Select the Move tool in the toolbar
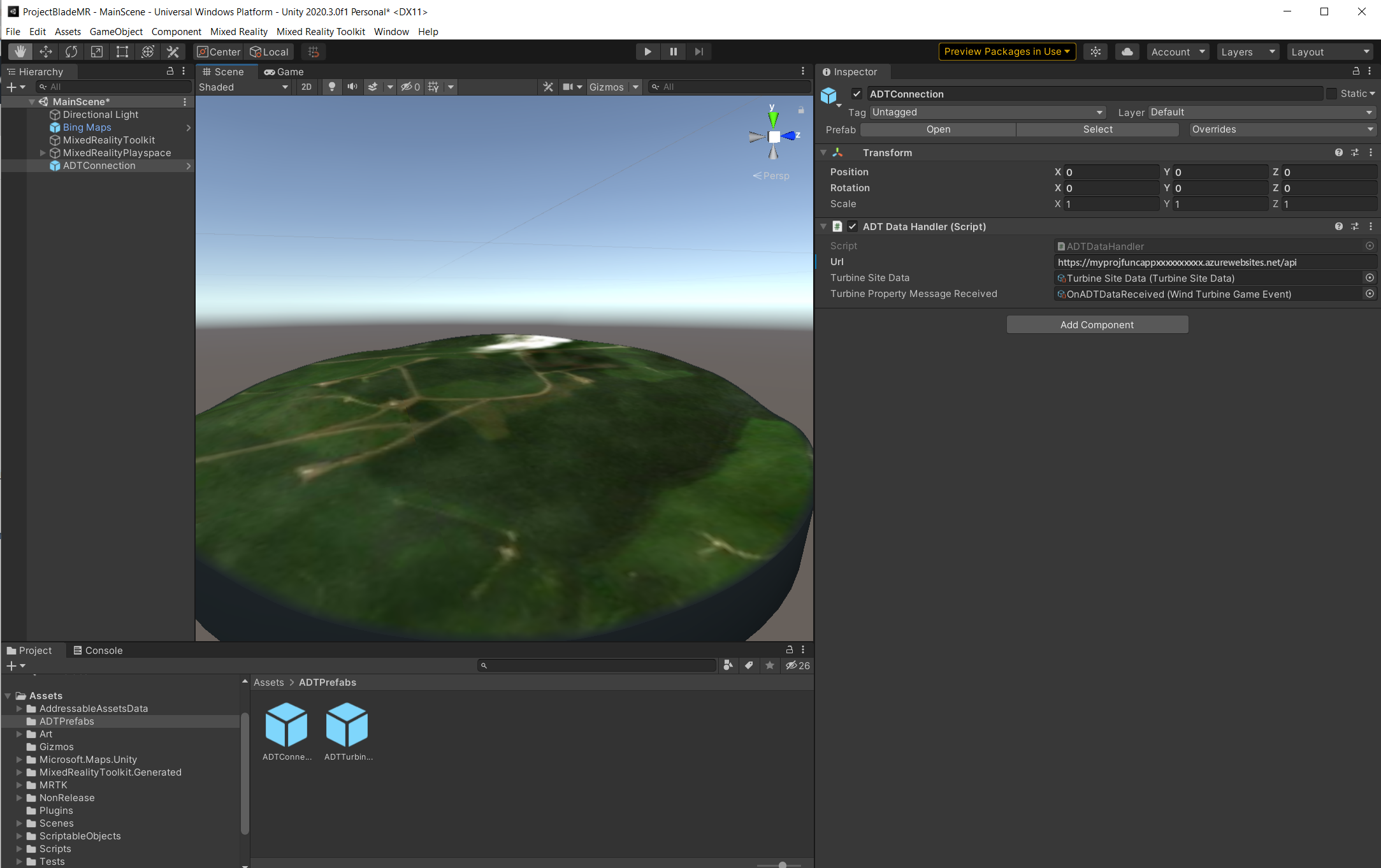Image resolution: width=1381 pixels, height=868 pixels. (x=45, y=52)
